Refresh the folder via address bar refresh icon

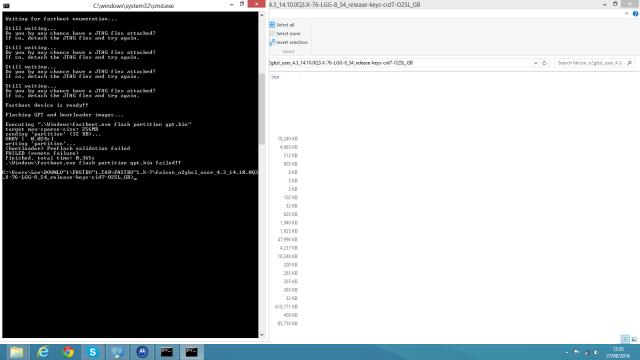(x=544, y=63)
